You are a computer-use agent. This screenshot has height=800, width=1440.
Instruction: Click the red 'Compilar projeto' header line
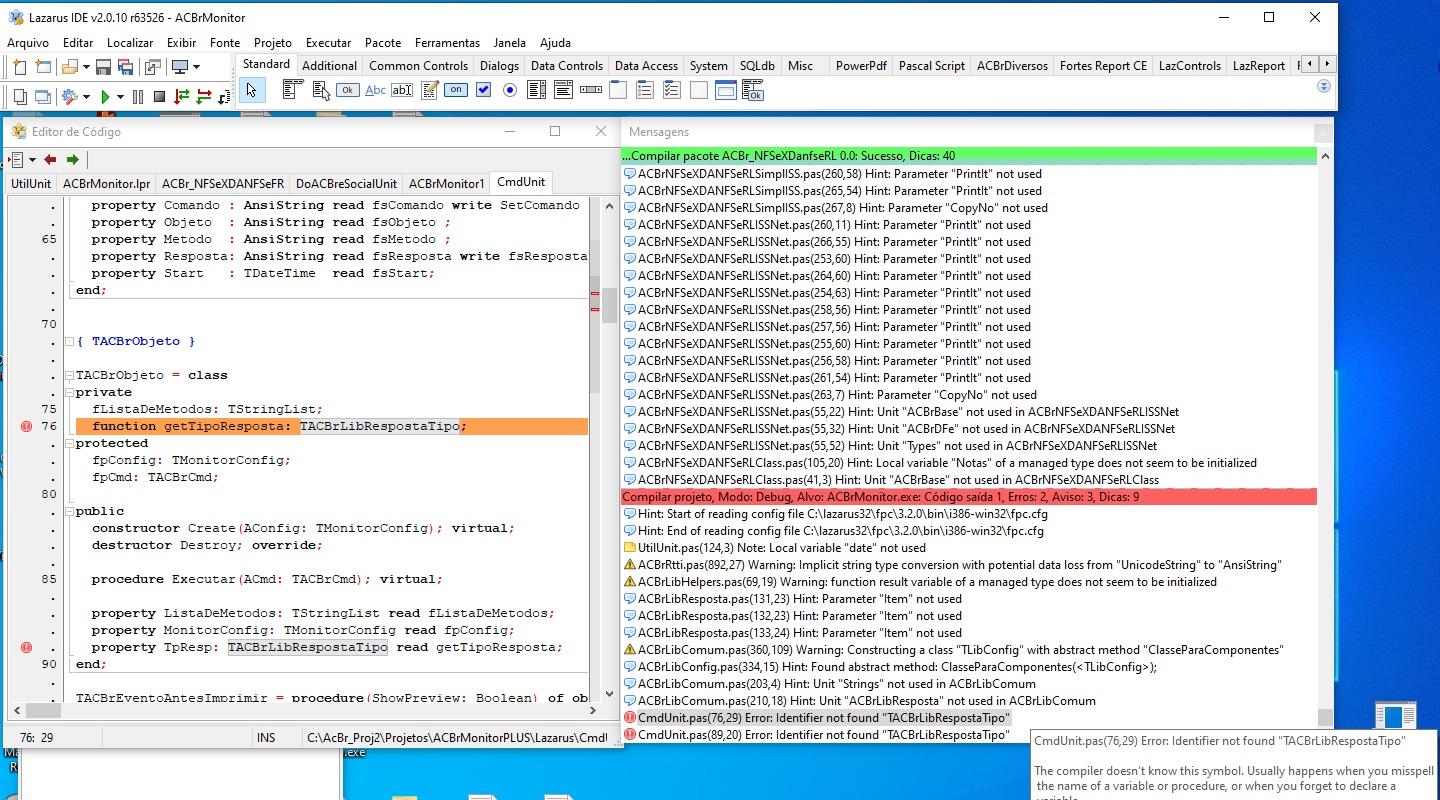(968, 497)
